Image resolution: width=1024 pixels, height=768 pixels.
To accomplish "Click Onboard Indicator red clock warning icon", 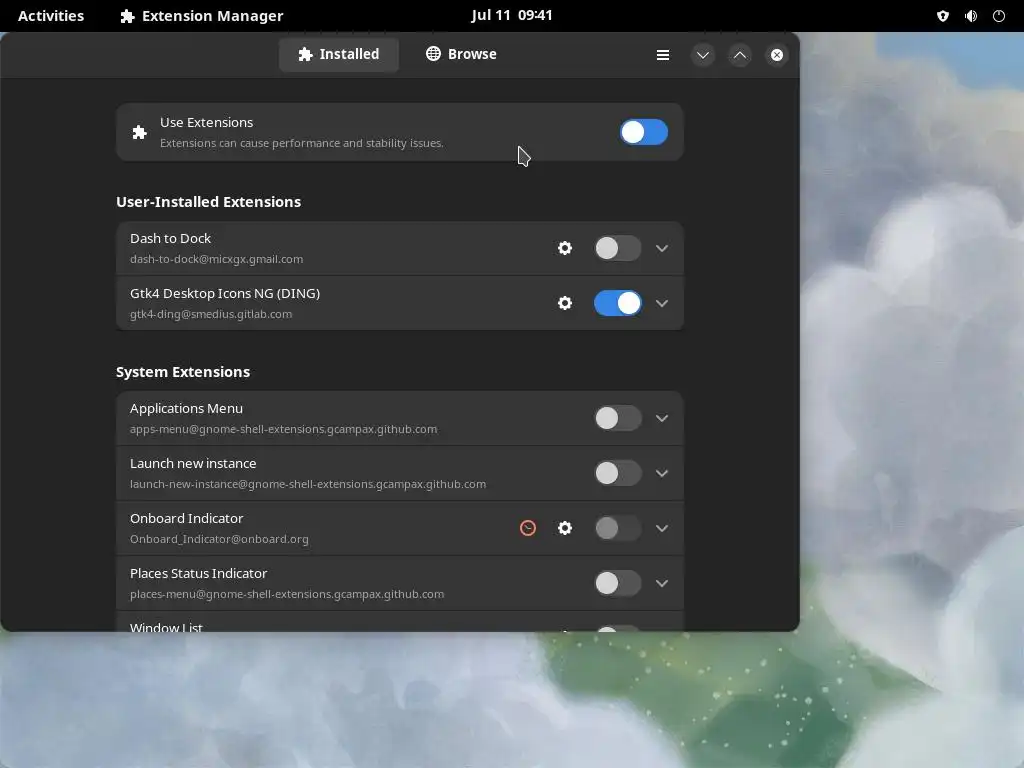I will [x=528, y=528].
